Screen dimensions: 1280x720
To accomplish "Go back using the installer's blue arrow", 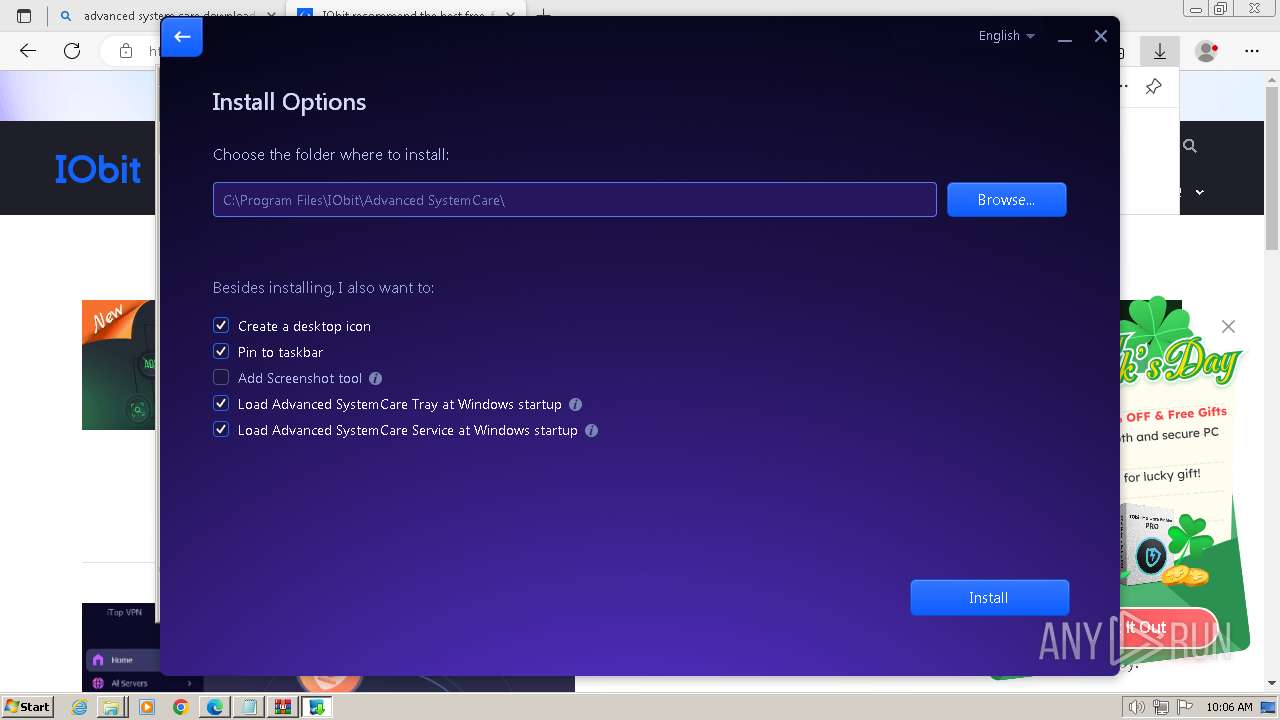I will click(182, 37).
